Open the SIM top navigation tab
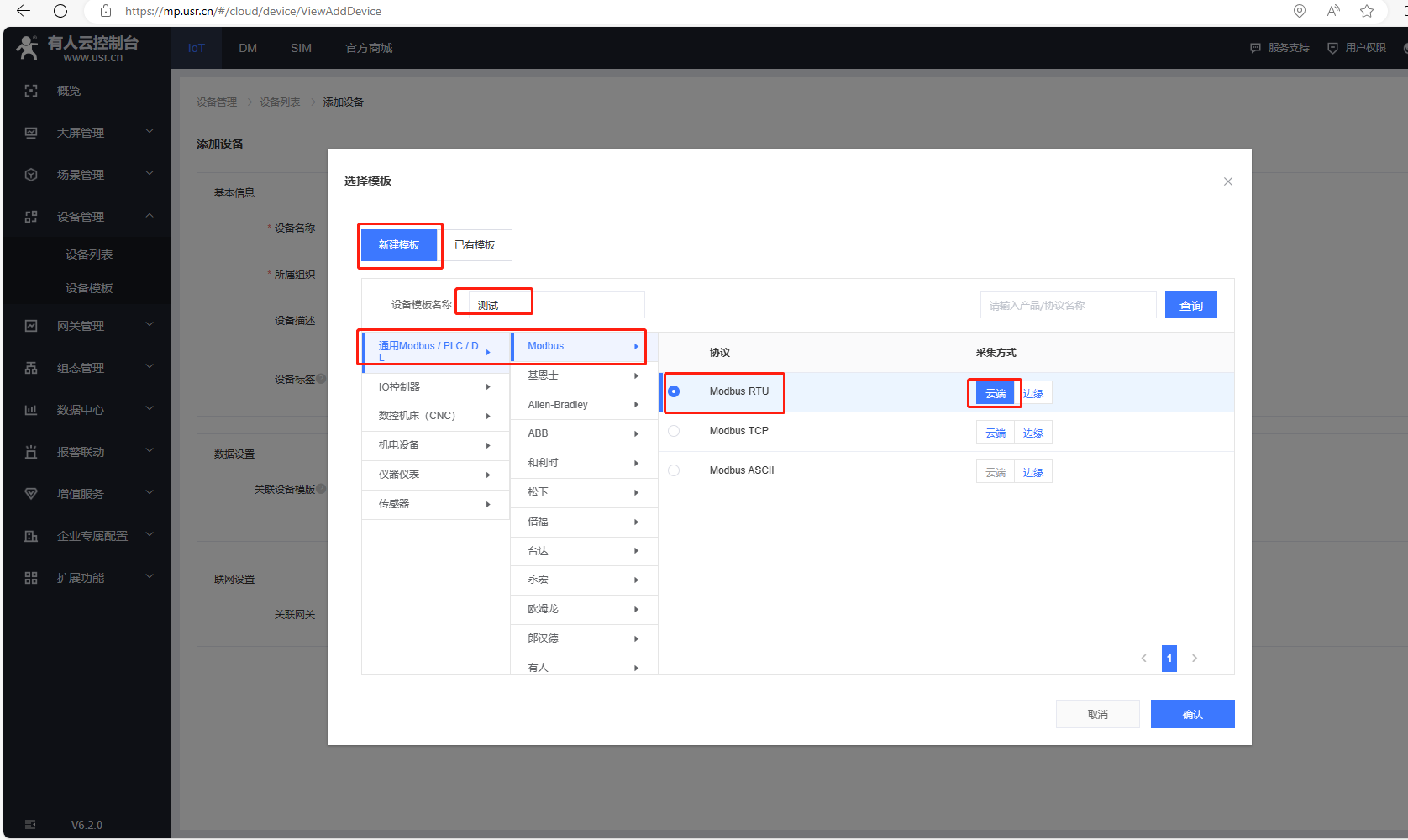The height and width of the screenshot is (840, 1408). click(301, 48)
